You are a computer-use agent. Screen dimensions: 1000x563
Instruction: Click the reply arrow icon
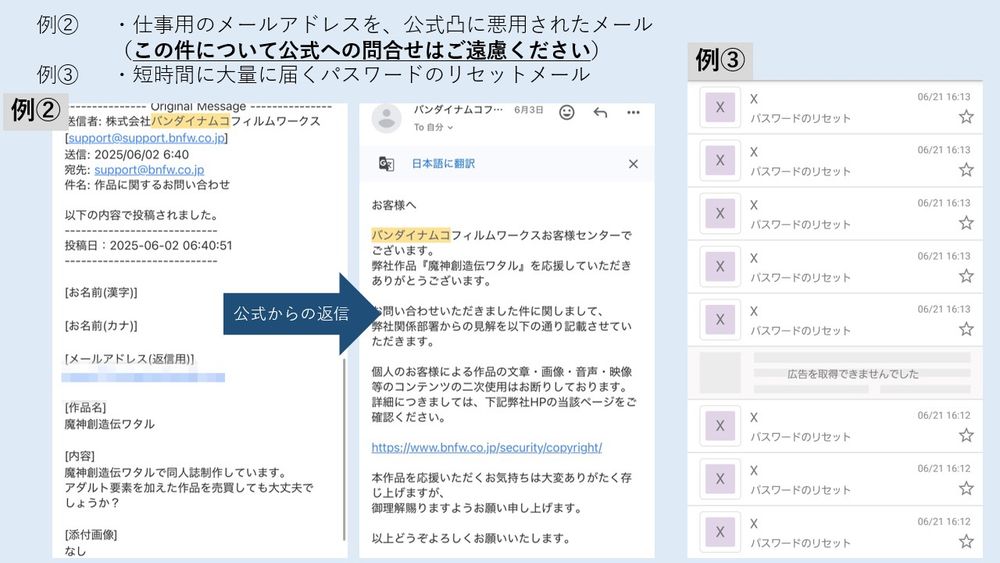click(x=600, y=113)
